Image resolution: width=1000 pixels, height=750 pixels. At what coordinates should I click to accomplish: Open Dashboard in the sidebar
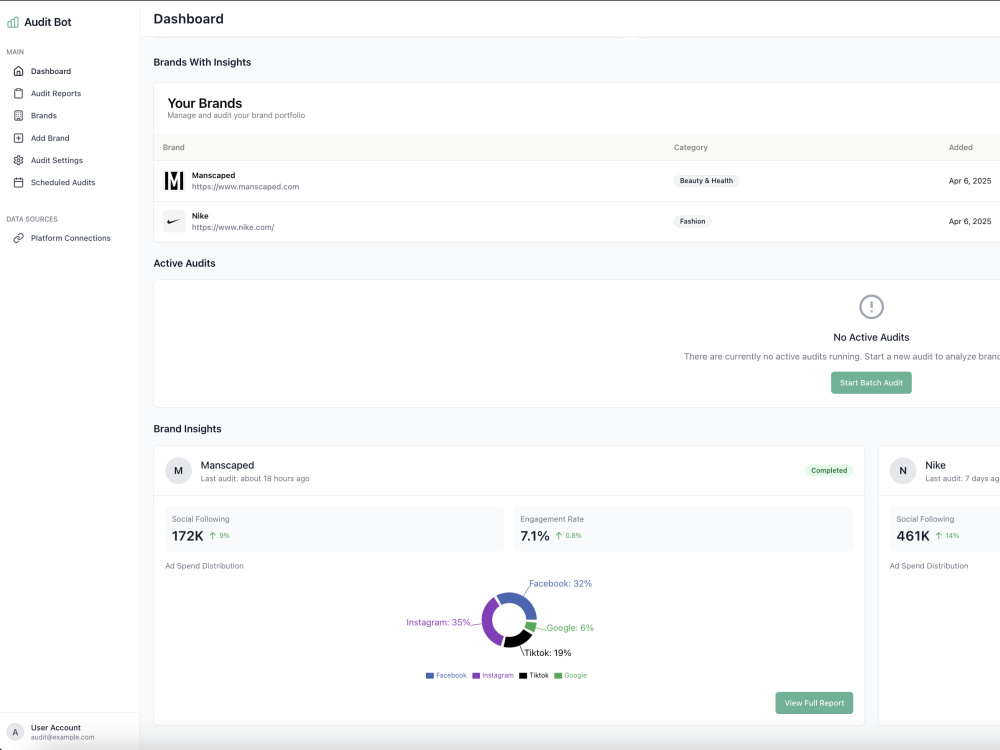click(51, 71)
